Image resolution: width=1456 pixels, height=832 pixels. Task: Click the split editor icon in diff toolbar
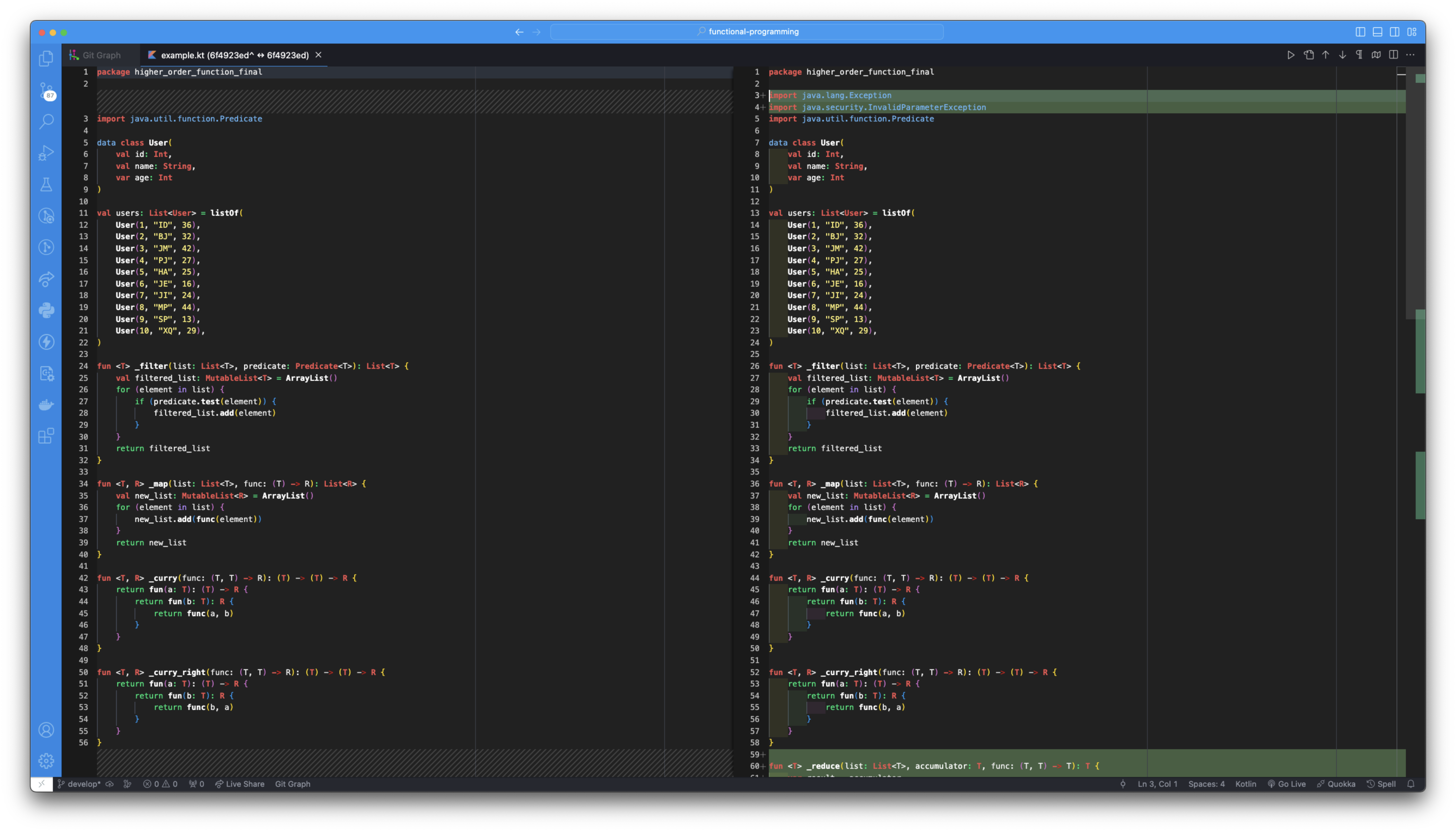point(1393,55)
